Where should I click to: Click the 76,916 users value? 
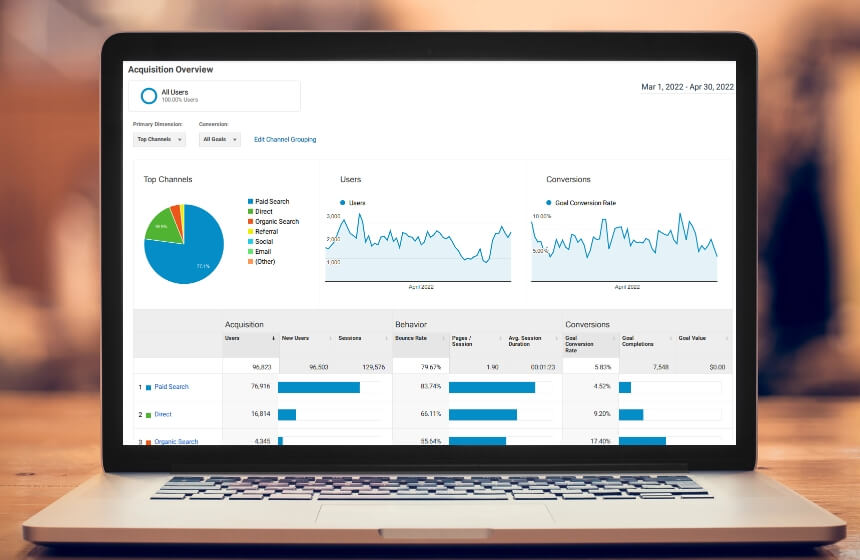pyautogui.click(x=261, y=386)
